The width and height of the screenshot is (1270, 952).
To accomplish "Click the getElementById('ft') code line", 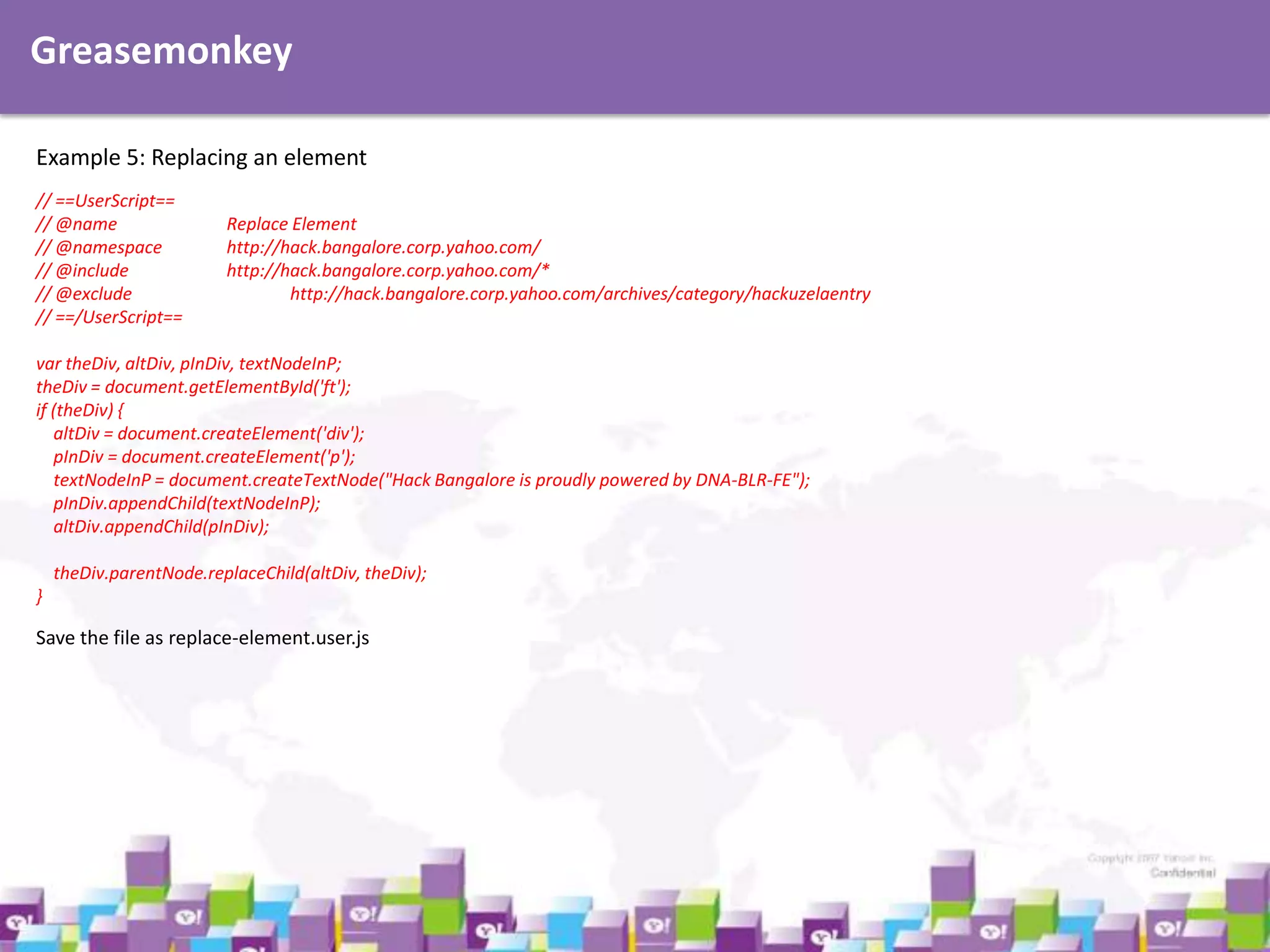I will click(193, 387).
